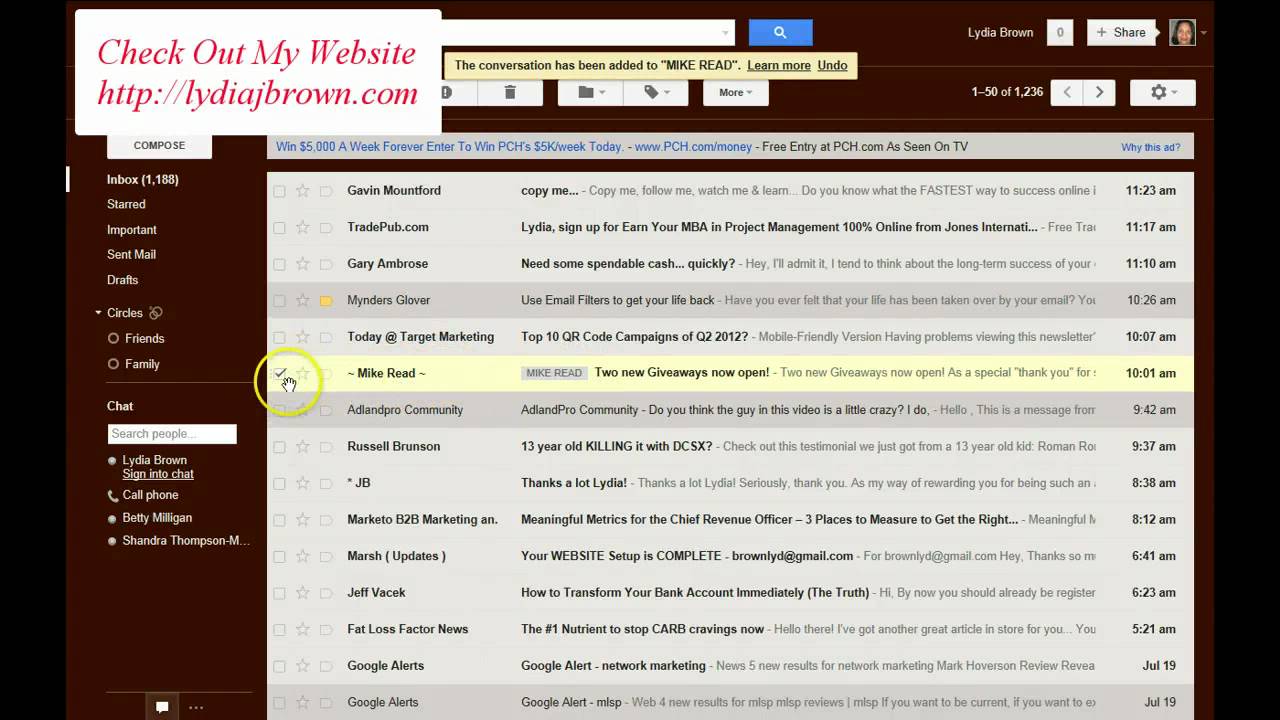
Task: Open the Move to folder icon
Action: (x=591, y=92)
